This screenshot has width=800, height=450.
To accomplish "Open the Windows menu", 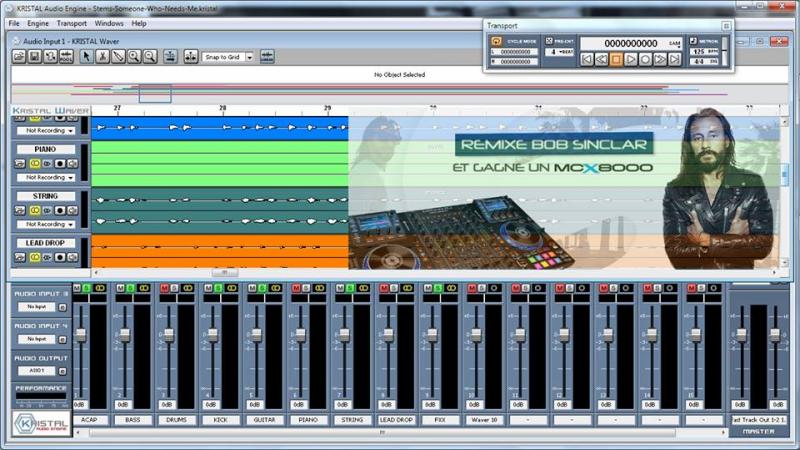I will click(x=109, y=23).
